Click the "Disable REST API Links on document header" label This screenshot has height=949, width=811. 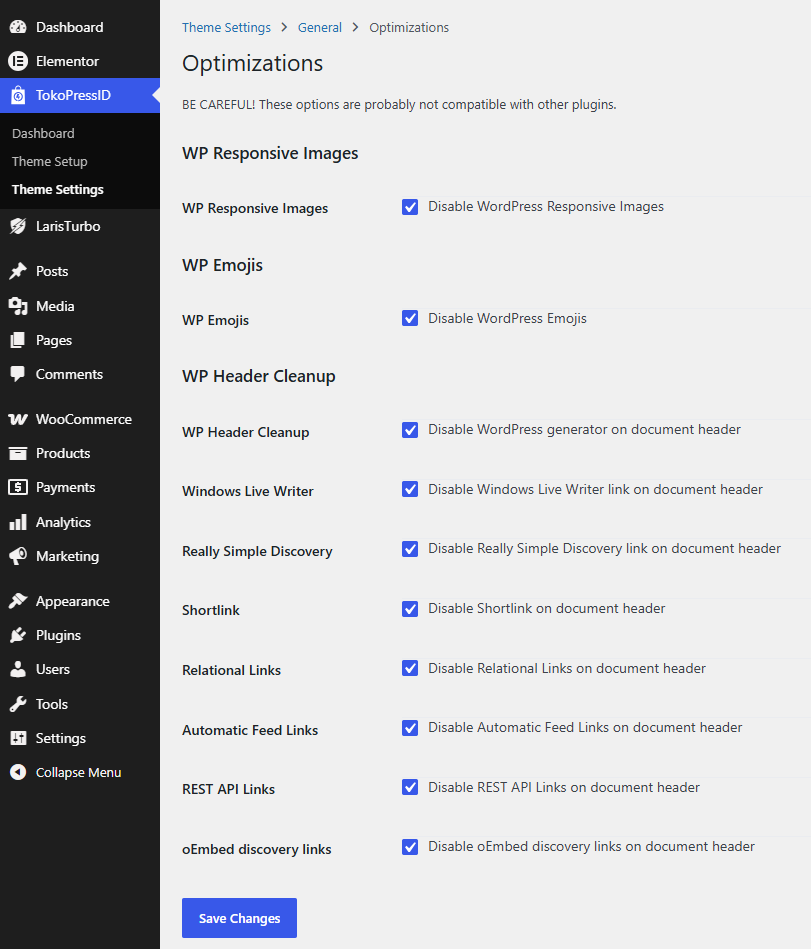(x=563, y=787)
